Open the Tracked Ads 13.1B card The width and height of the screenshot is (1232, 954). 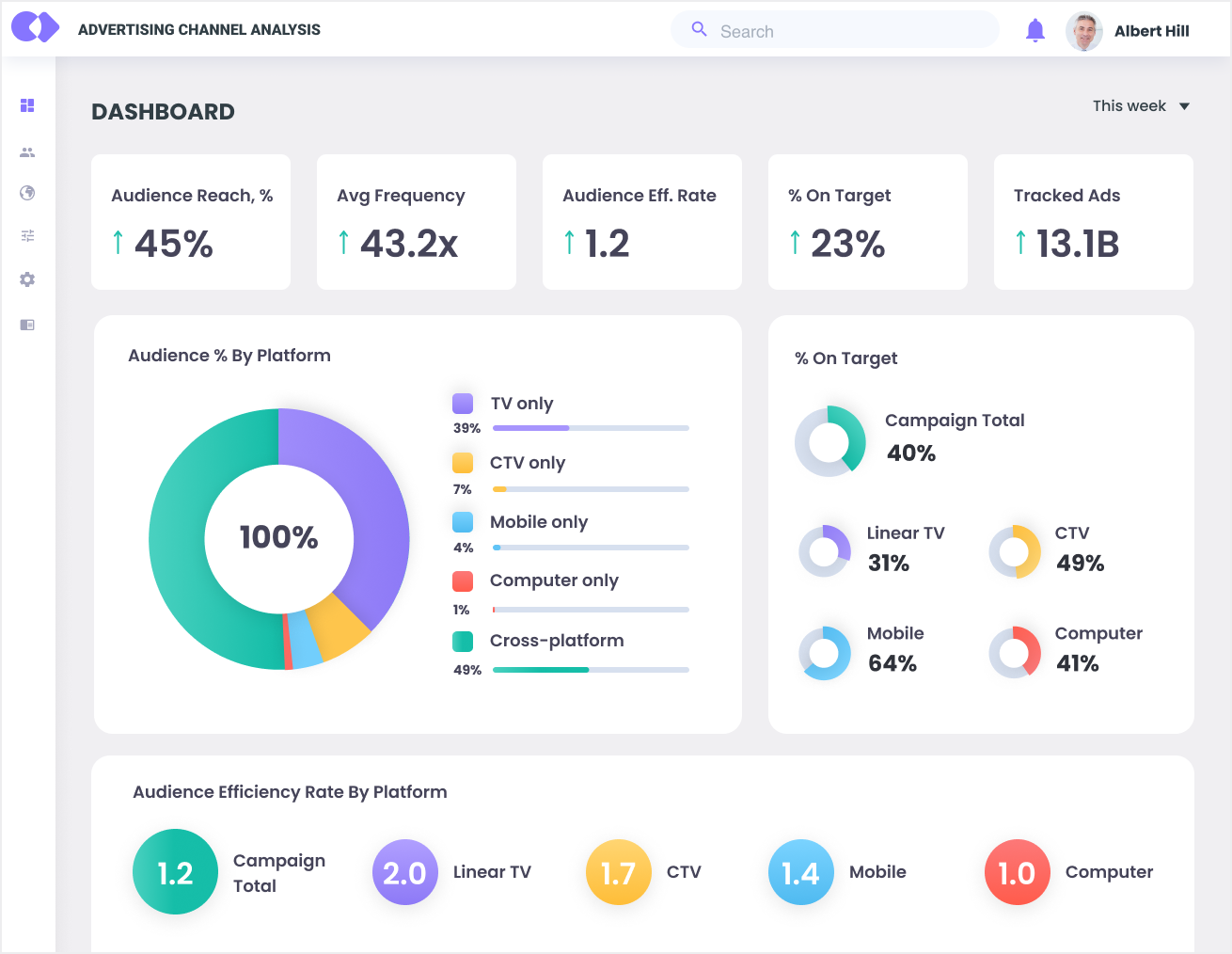coord(1093,222)
